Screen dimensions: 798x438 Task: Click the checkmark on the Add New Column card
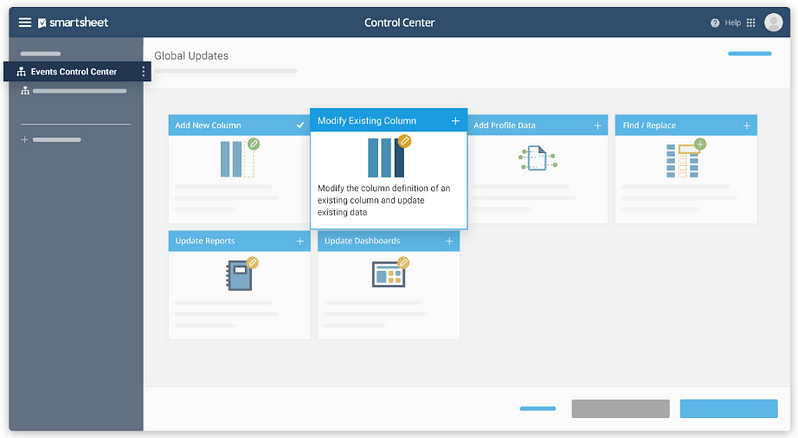coord(300,125)
